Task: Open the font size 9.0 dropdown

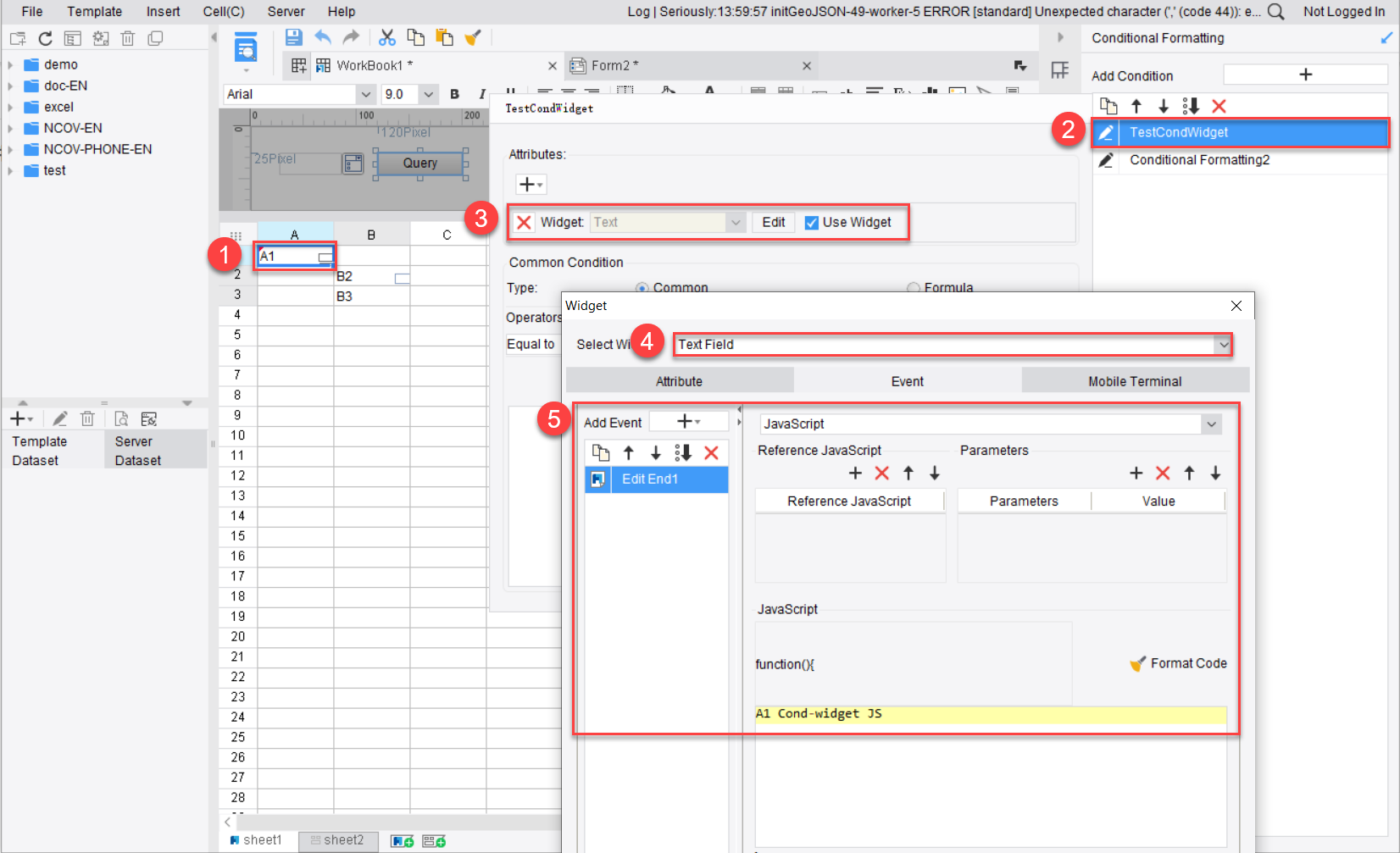Action: (x=428, y=94)
